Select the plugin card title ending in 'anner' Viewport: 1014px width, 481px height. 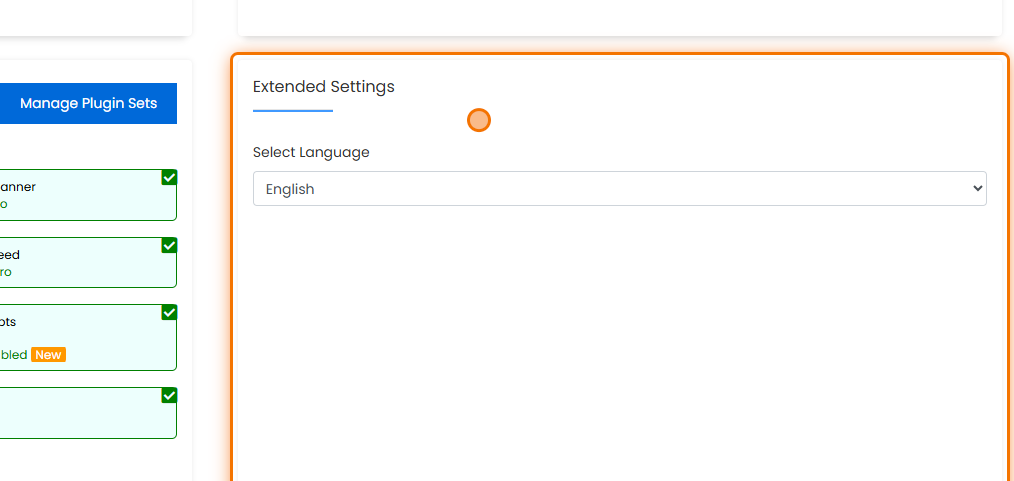tap(18, 187)
